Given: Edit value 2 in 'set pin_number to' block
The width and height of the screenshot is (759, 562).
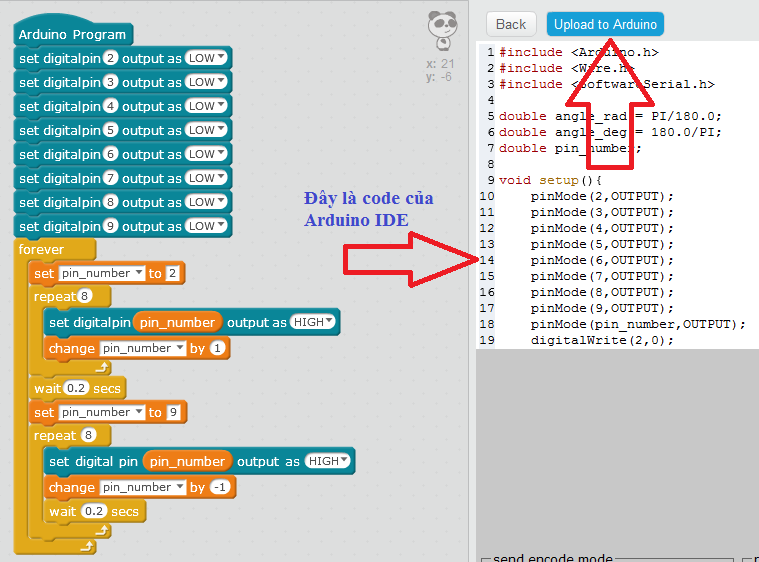Looking at the screenshot, I should coord(172,273).
